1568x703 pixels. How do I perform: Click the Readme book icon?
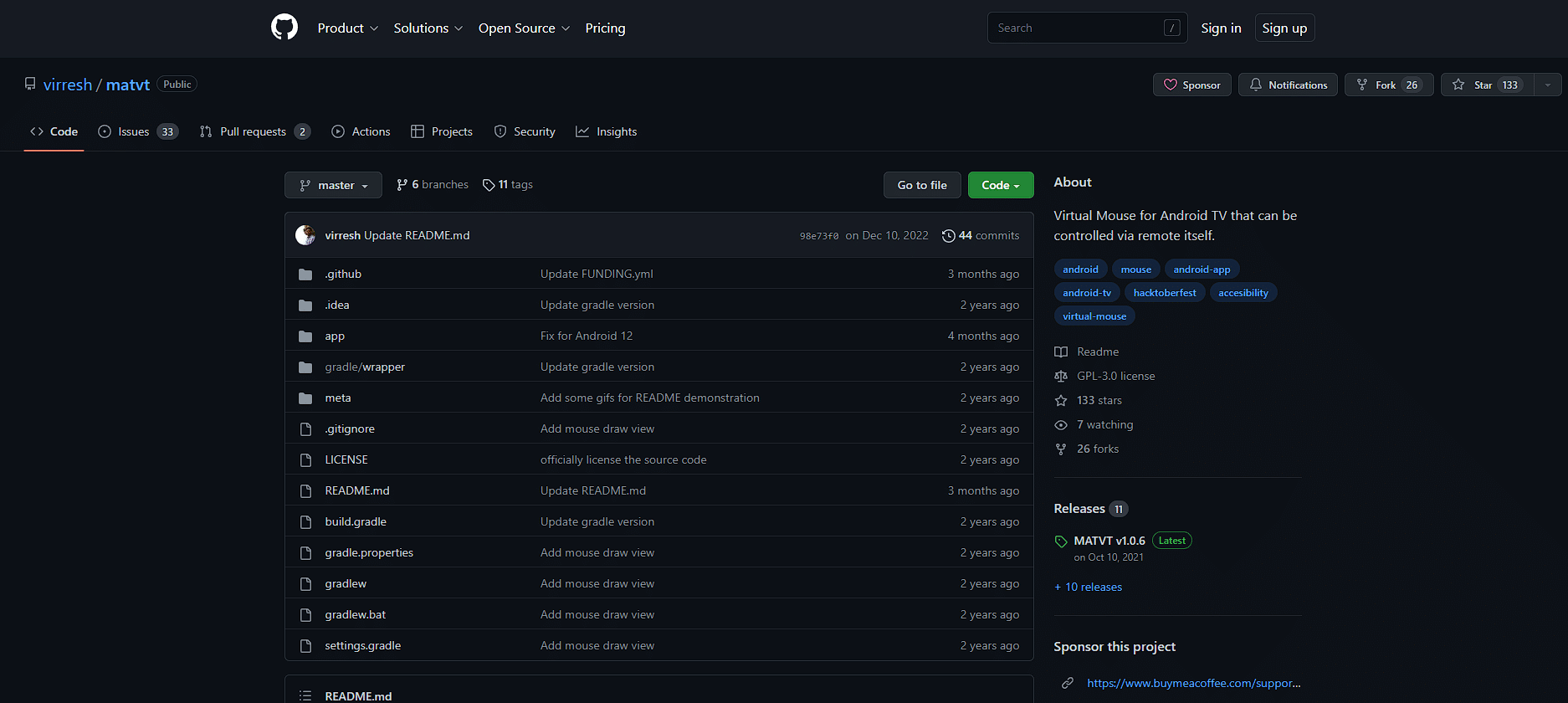pos(1061,352)
